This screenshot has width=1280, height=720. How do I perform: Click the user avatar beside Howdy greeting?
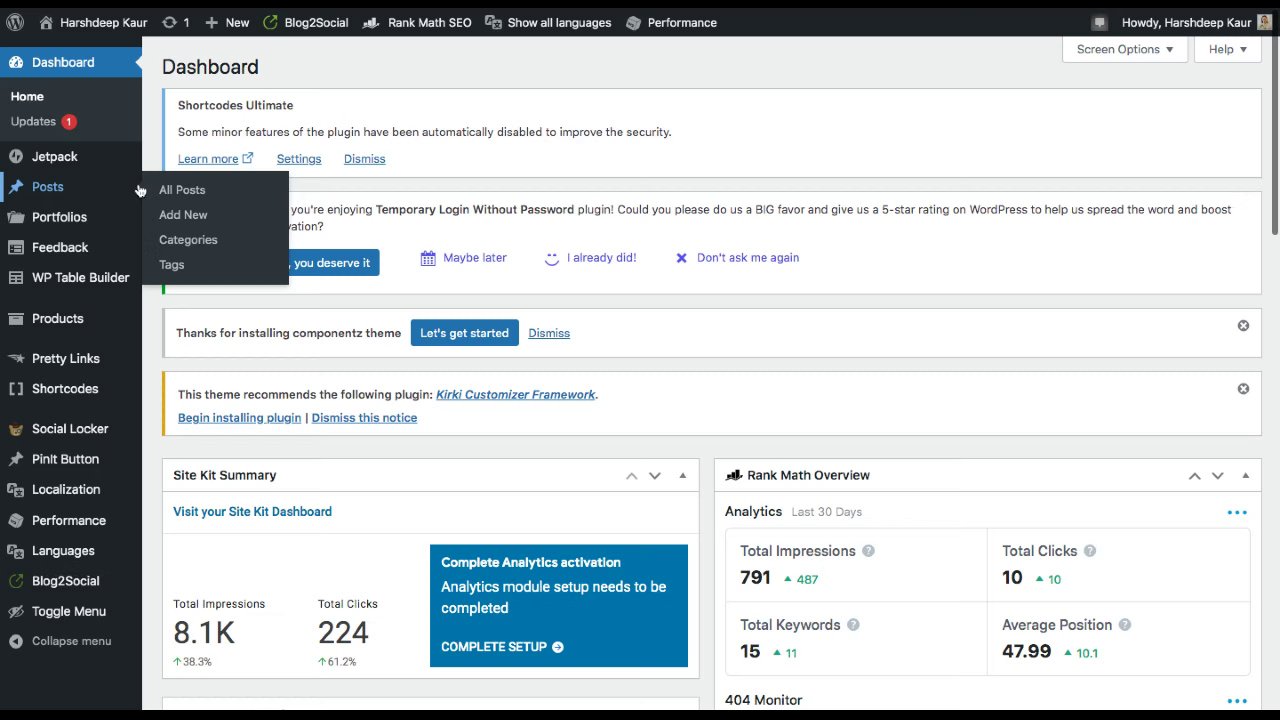pyautogui.click(x=1265, y=22)
